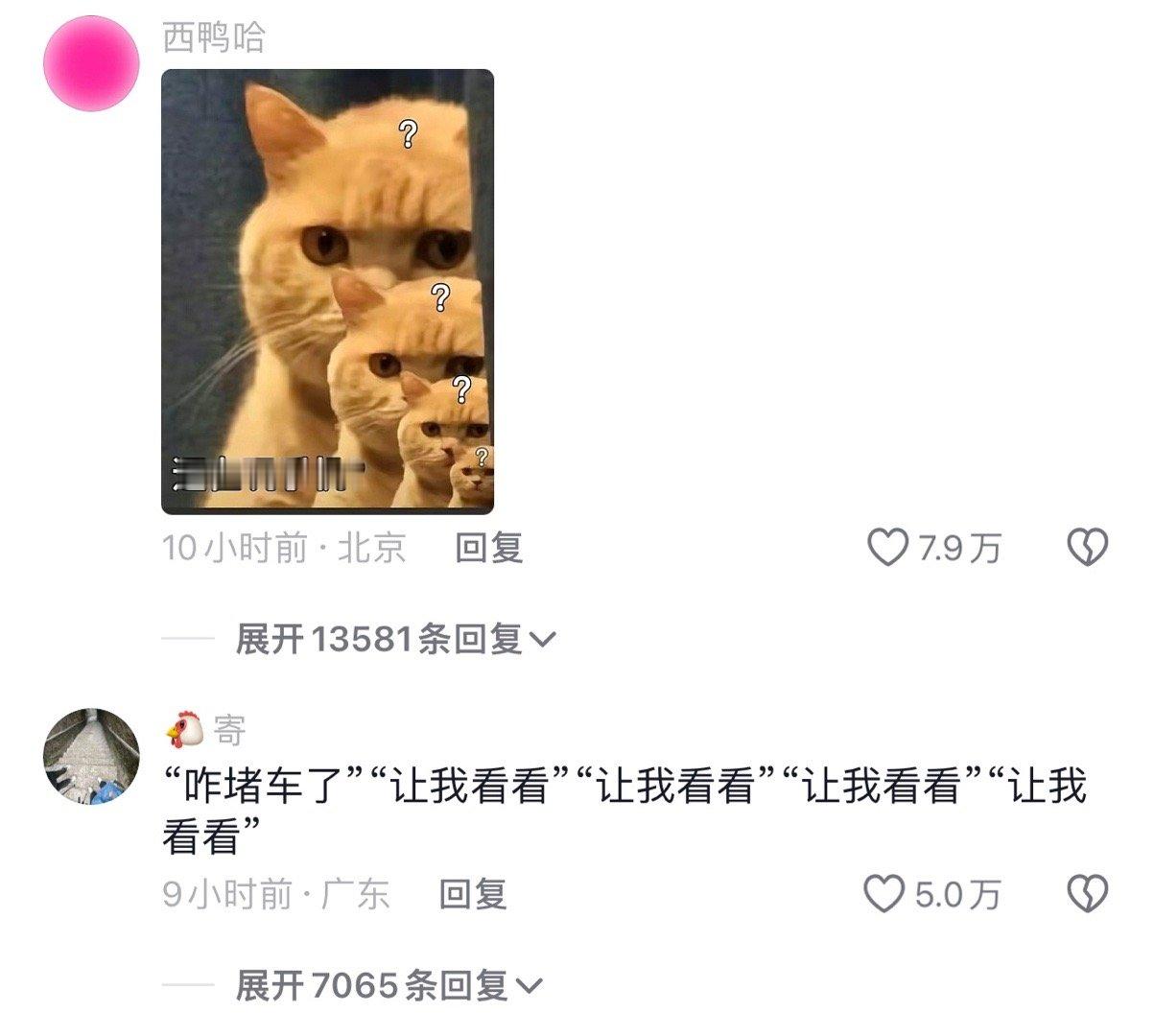This screenshot has height=1036, width=1154.
Task: Tap the chicken emoji in username 寄
Action: coord(184,731)
